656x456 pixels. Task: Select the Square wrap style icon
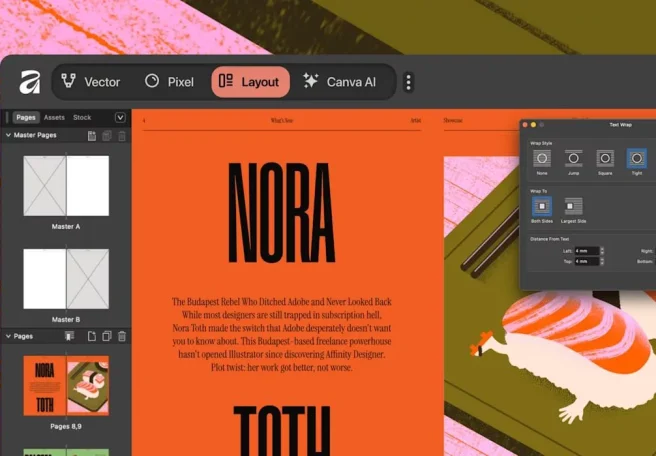605,158
